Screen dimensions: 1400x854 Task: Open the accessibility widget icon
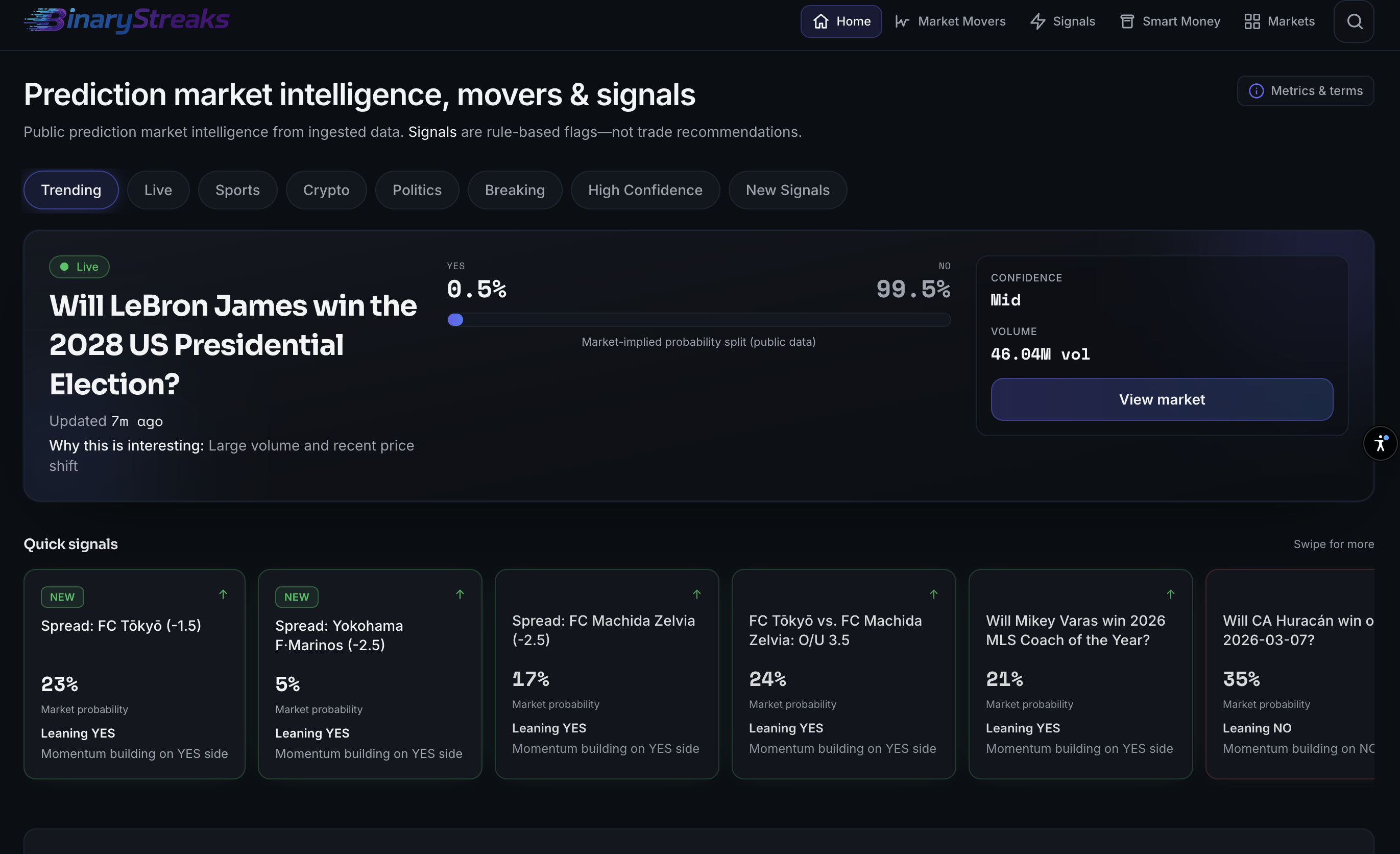click(x=1380, y=443)
